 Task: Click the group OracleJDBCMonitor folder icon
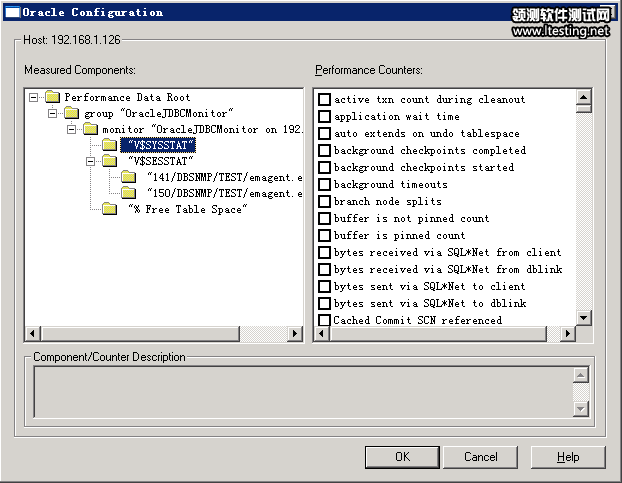[71, 113]
